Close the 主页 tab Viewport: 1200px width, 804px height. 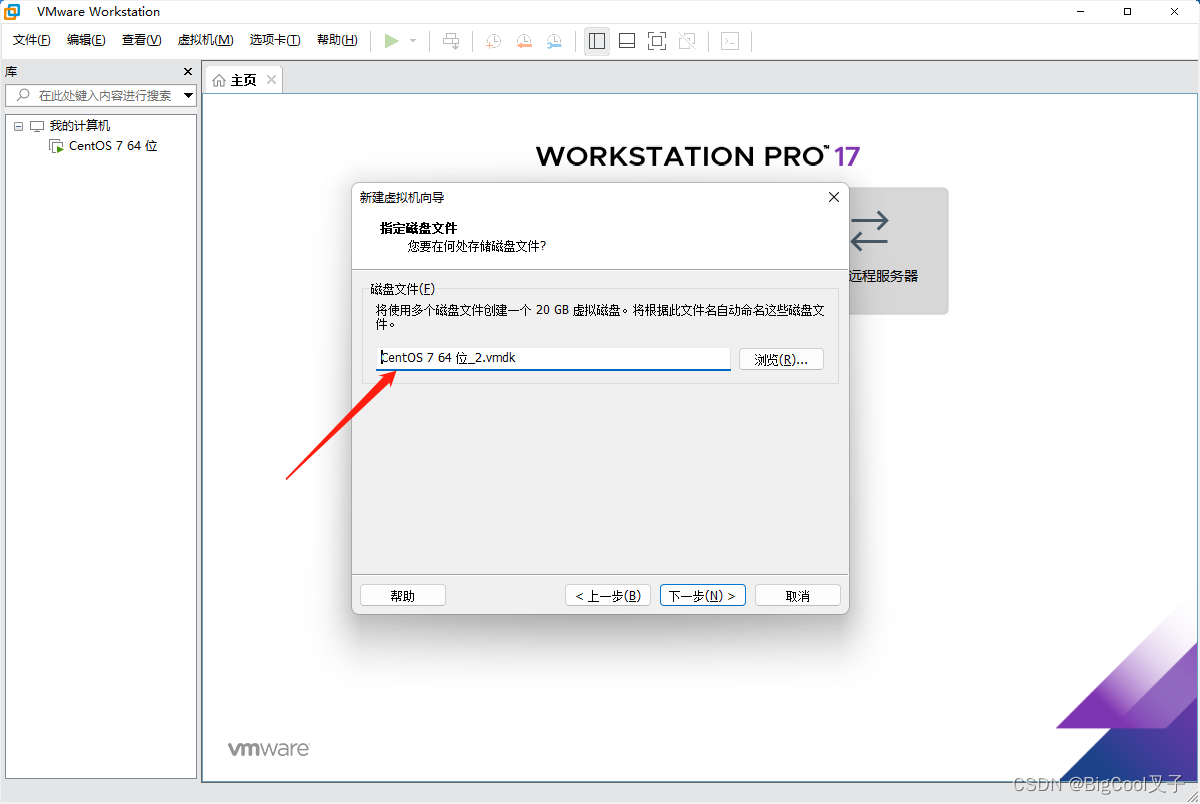click(x=270, y=80)
